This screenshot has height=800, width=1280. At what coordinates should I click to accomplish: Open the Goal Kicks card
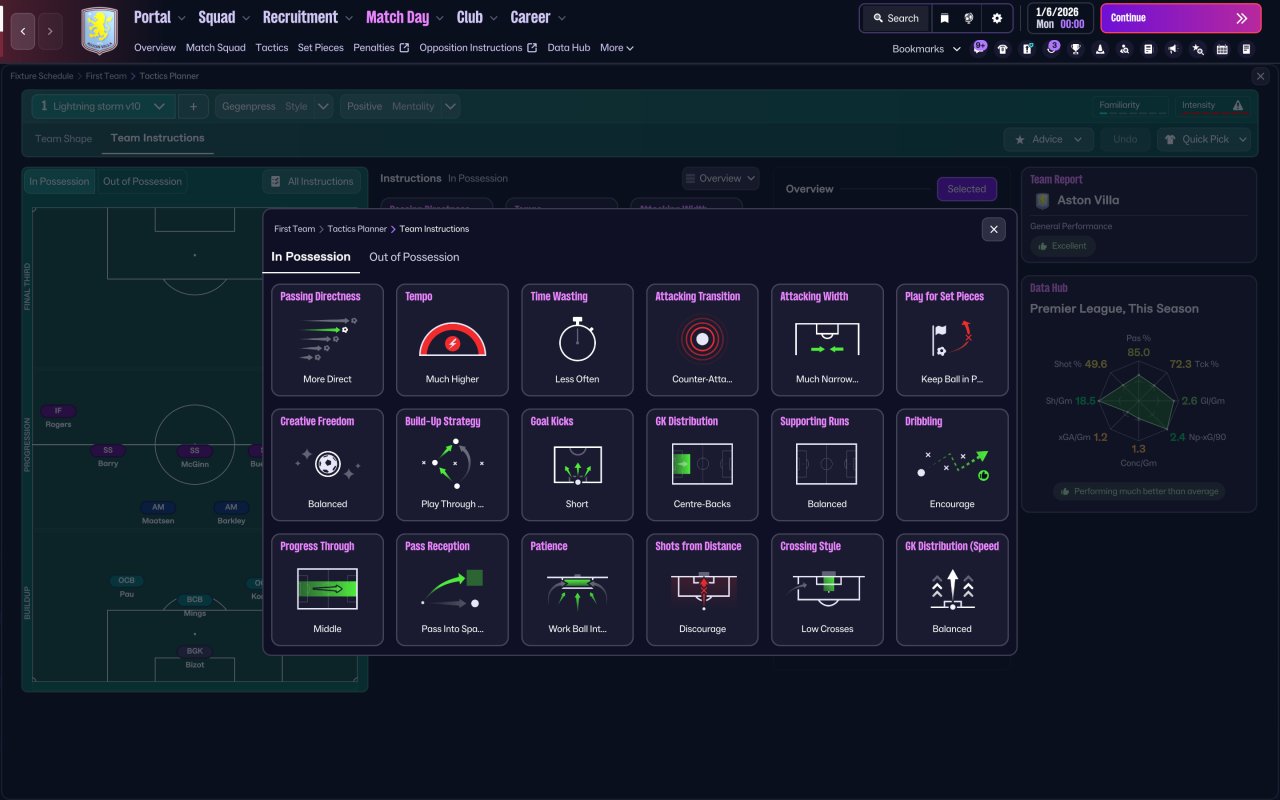(577, 465)
